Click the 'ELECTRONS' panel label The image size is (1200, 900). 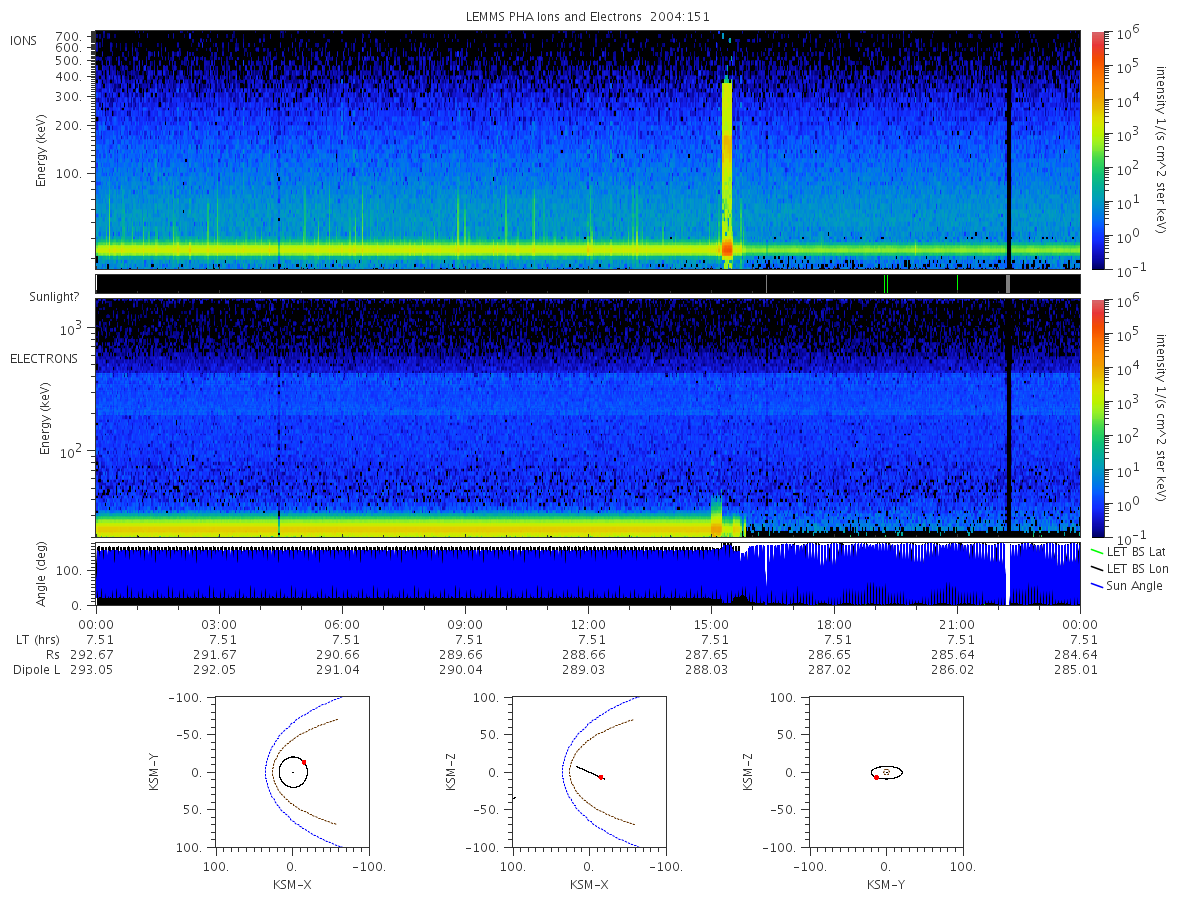pyautogui.click(x=44, y=358)
